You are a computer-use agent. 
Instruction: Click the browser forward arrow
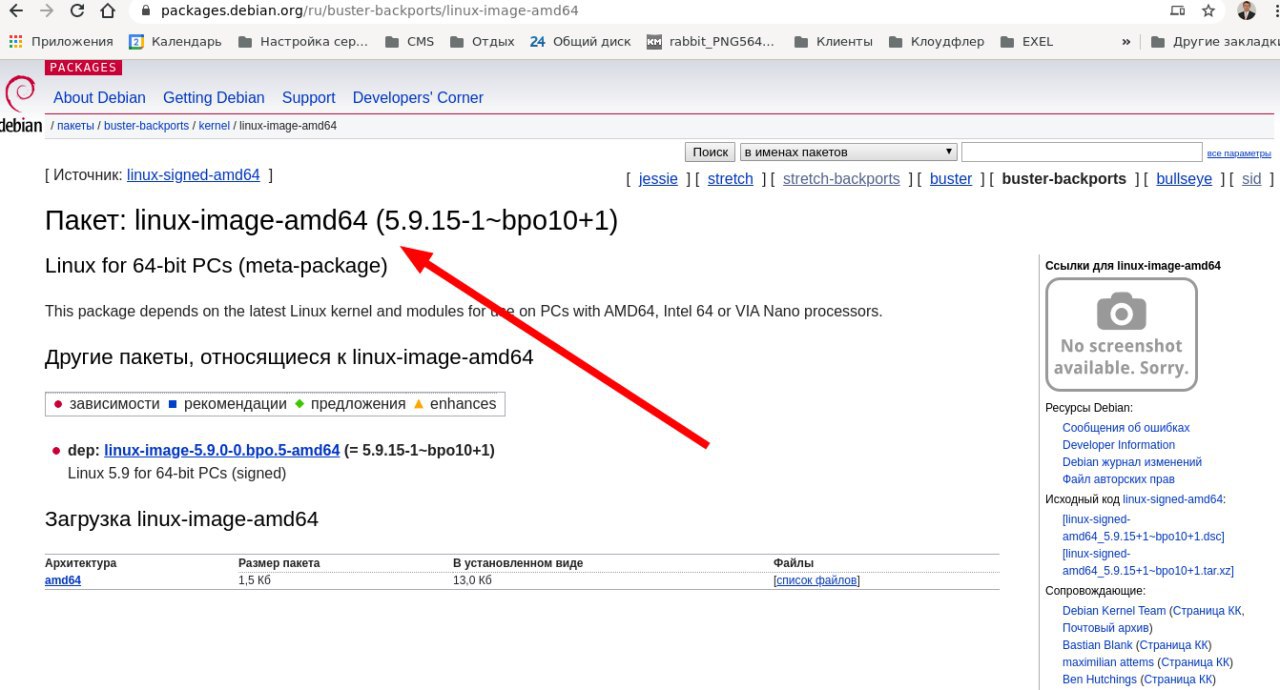tap(46, 11)
